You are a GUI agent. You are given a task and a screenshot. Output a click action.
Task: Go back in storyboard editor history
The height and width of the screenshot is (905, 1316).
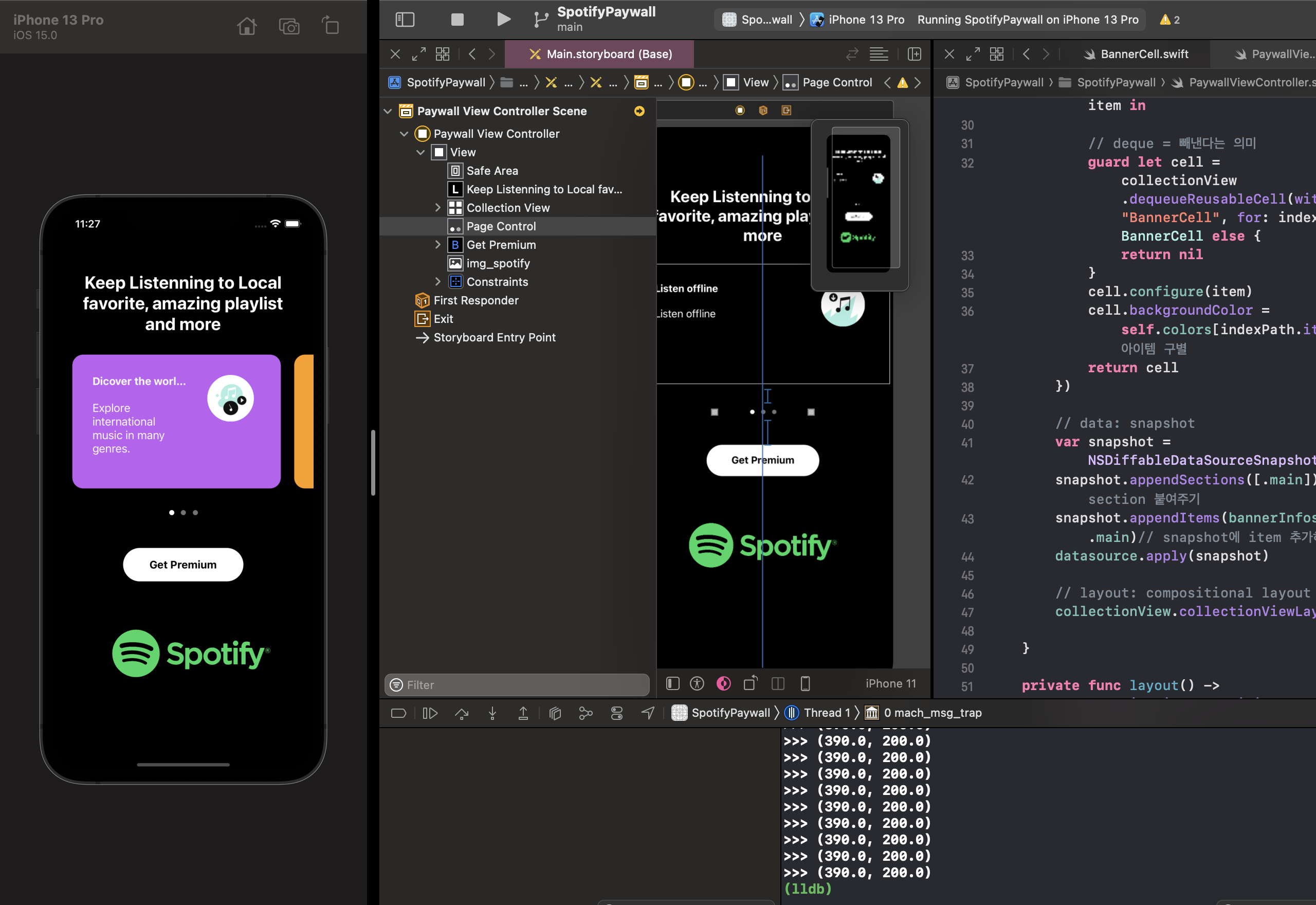tap(471, 54)
